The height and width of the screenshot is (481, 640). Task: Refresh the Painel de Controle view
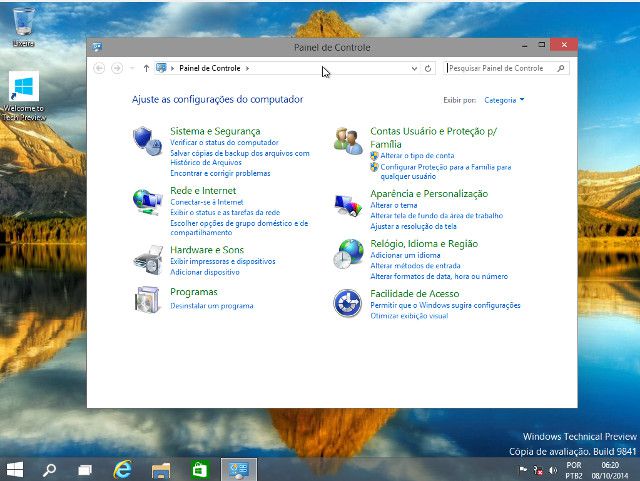click(428, 68)
